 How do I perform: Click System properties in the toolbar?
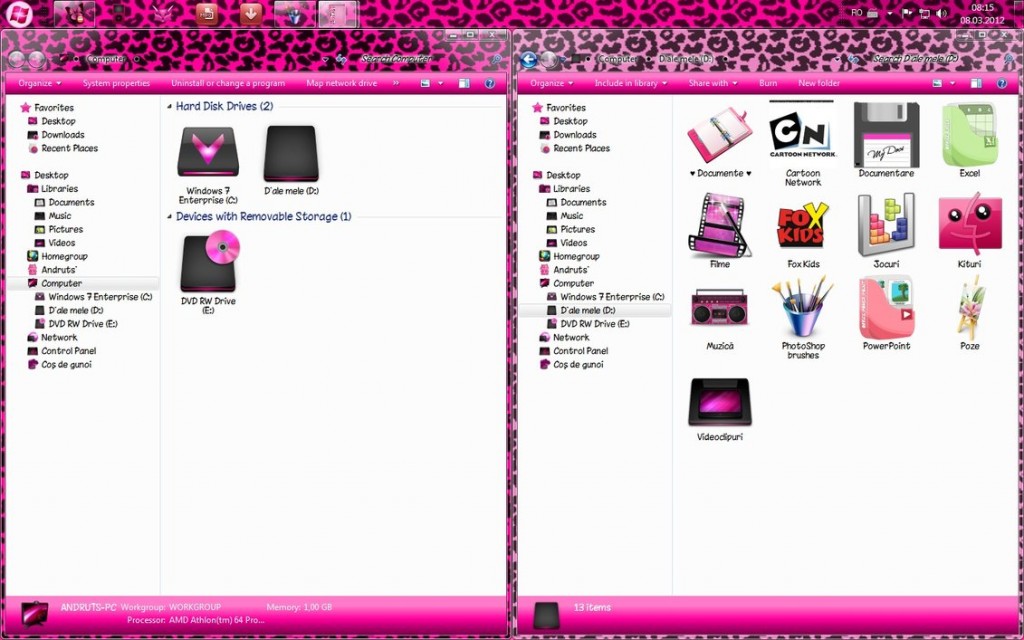tap(117, 83)
